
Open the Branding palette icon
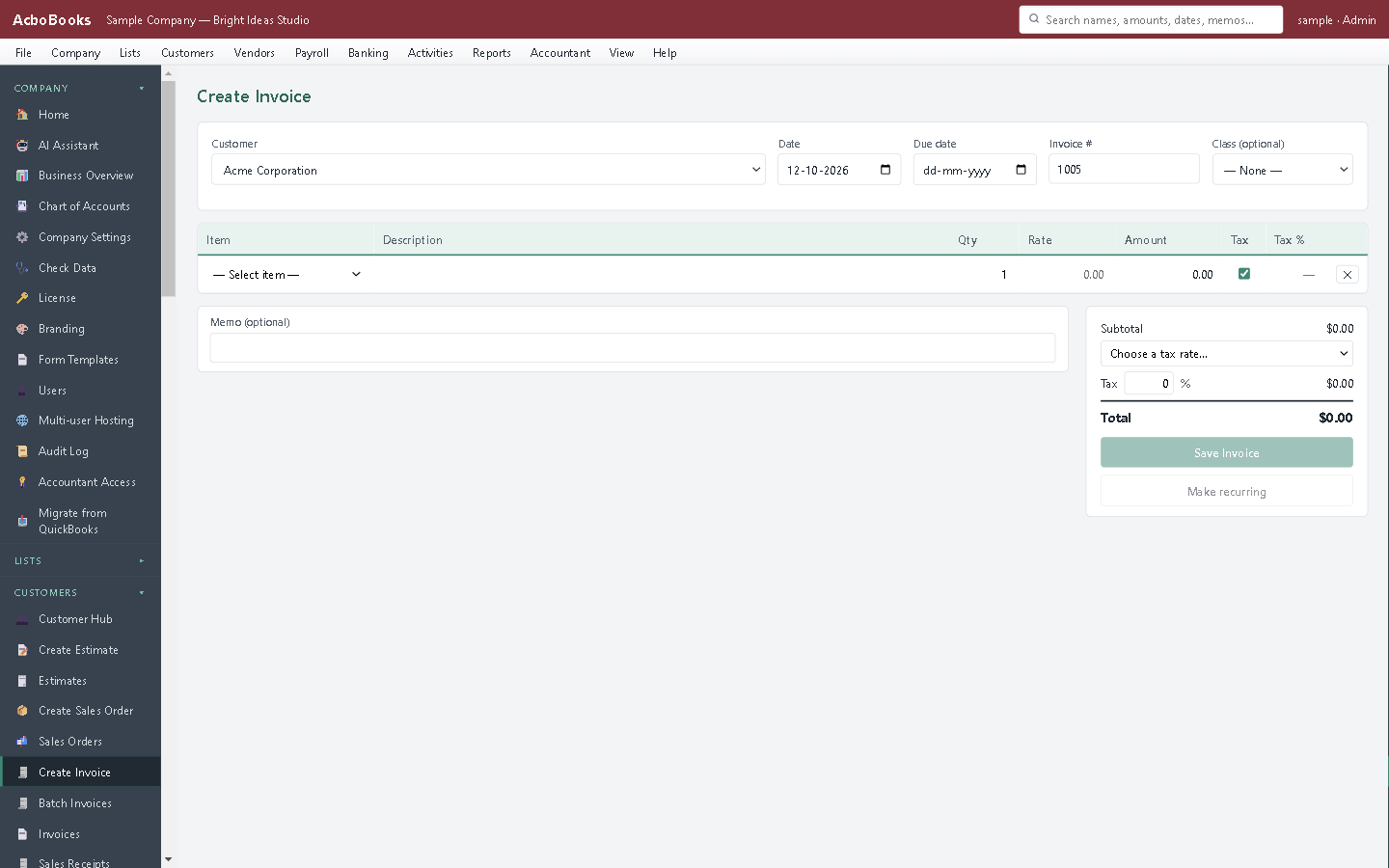coord(22,329)
